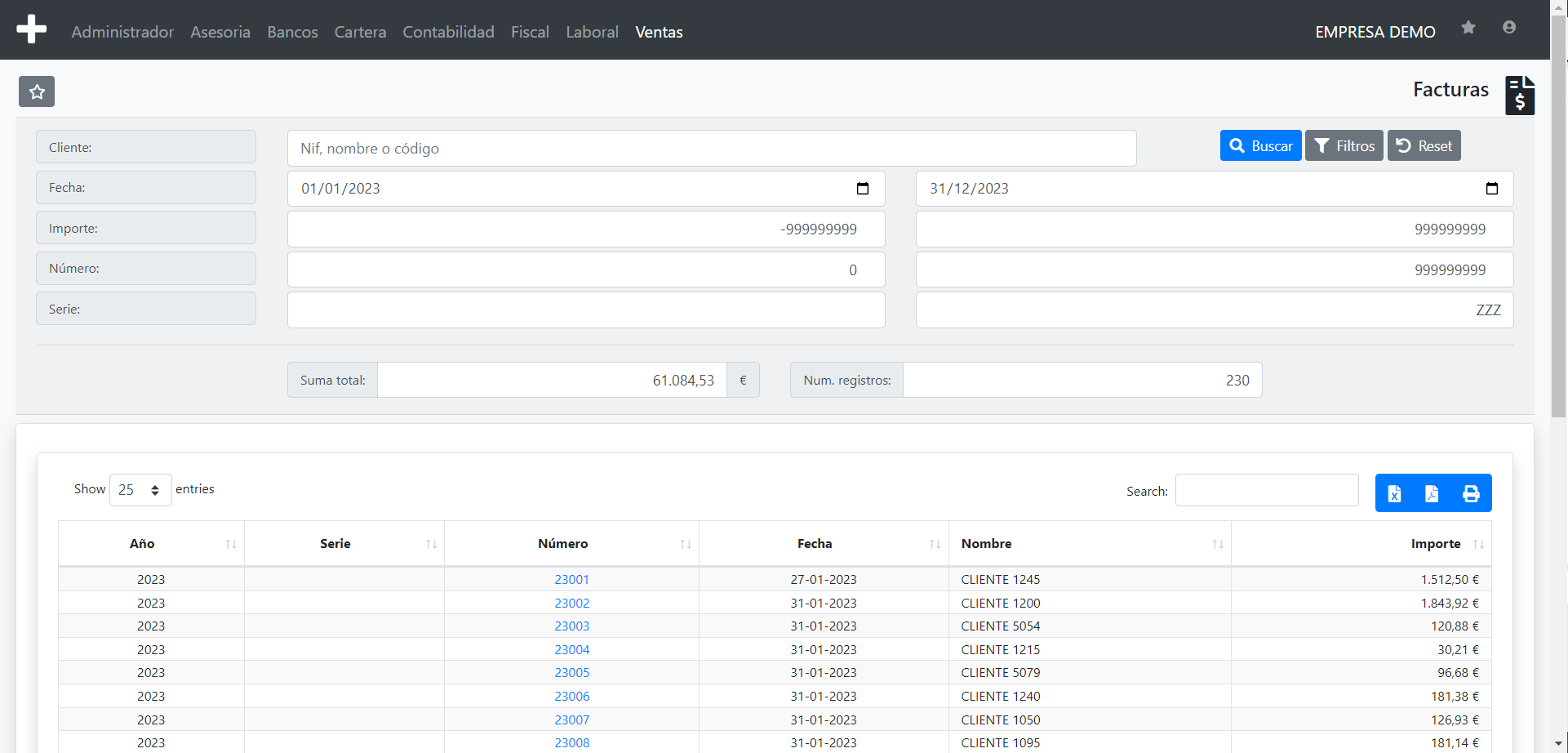Image resolution: width=1568 pixels, height=753 pixels.
Task: Click CLIENTE 1245 name cell
Action: click(1090, 579)
